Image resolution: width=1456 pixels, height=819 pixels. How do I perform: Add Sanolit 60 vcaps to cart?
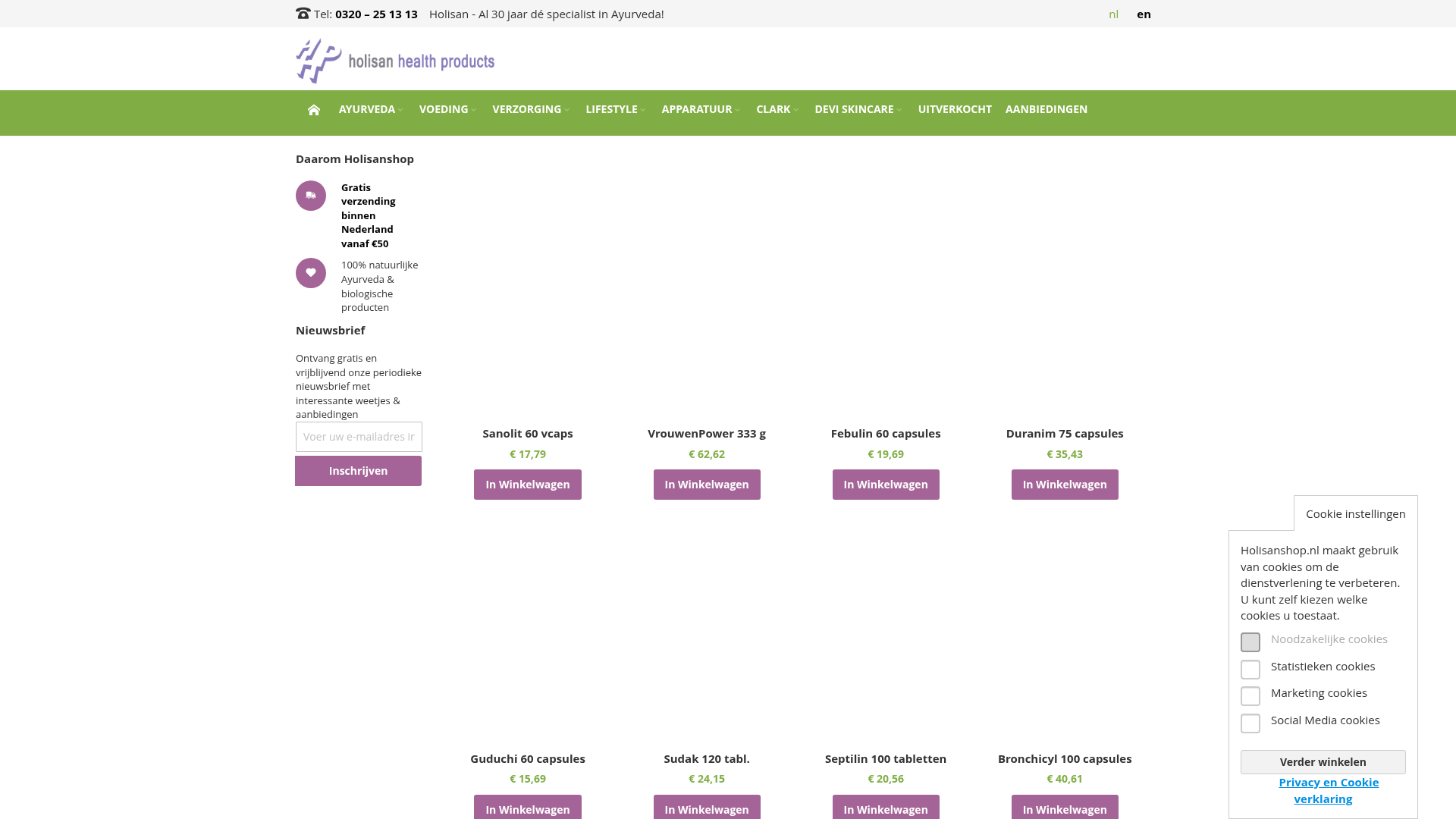coord(528,485)
